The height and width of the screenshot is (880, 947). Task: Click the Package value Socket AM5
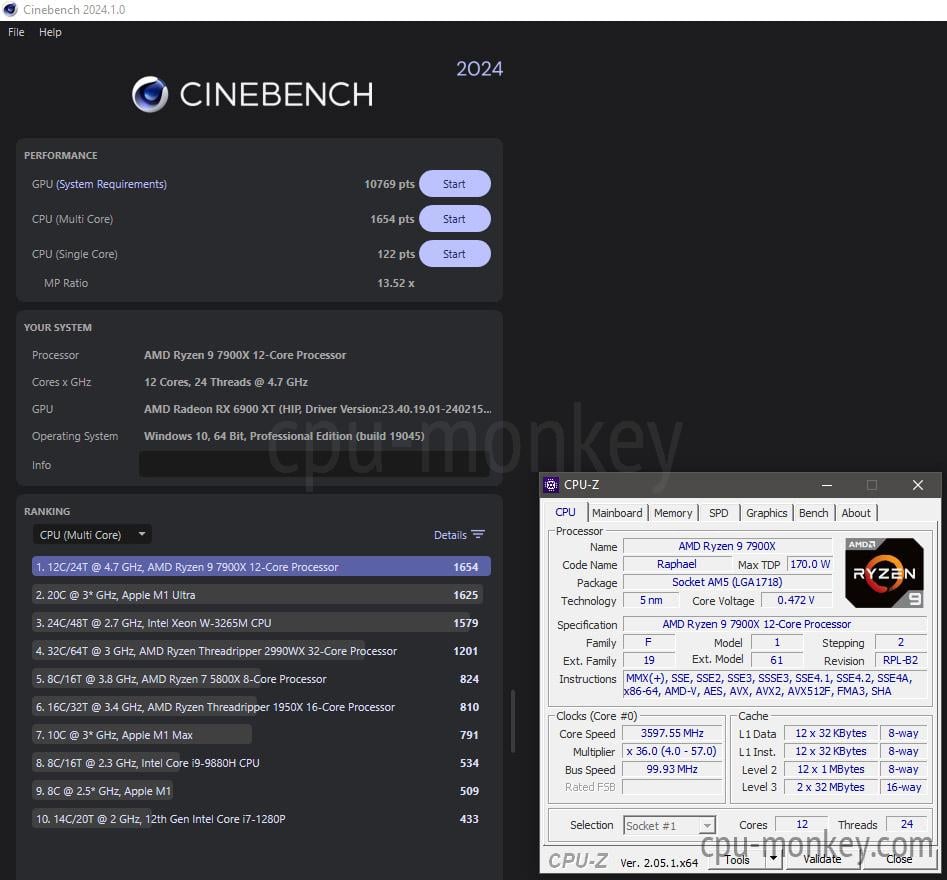click(727, 582)
